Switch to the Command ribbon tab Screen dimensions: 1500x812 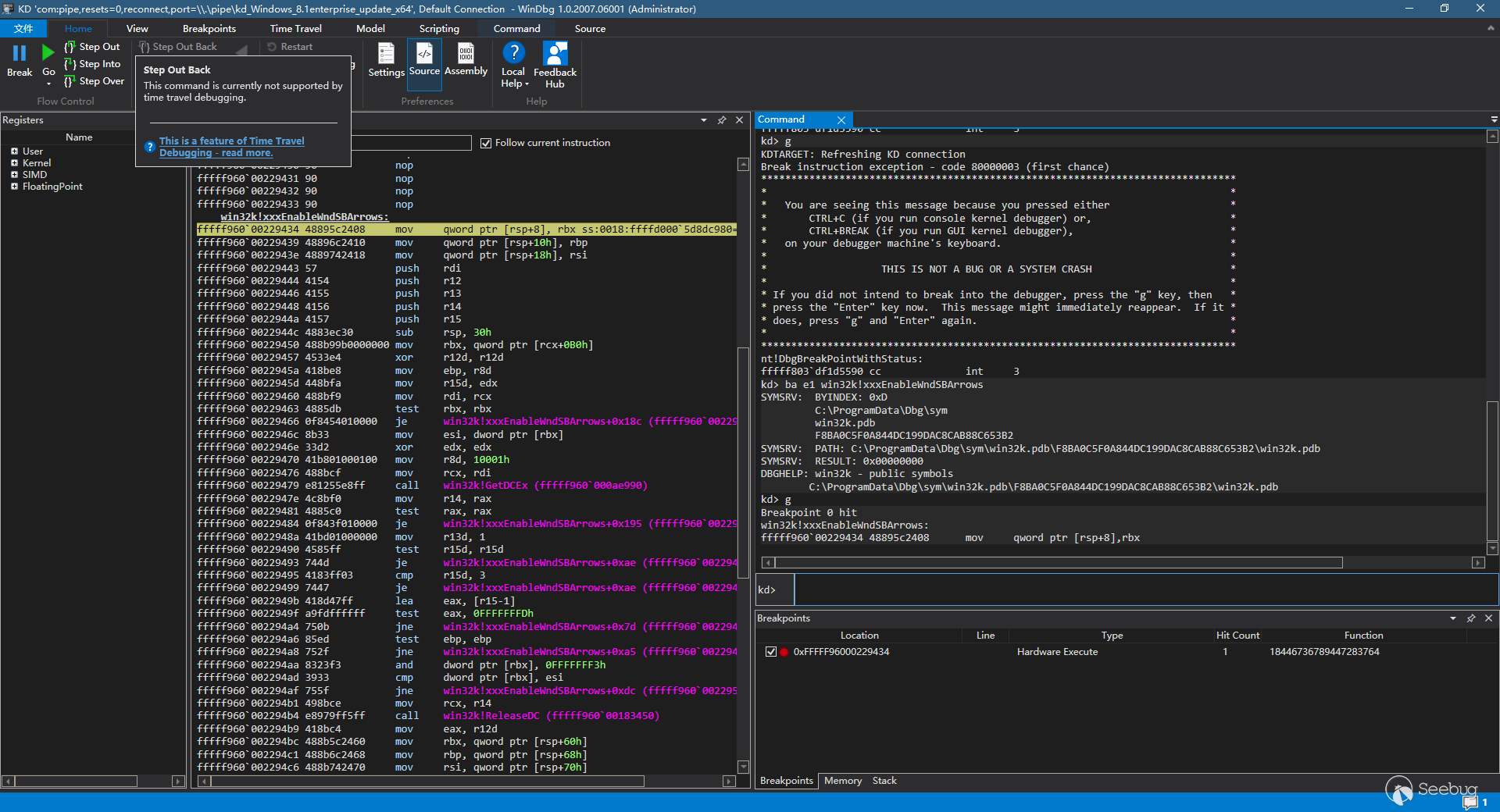coord(516,29)
